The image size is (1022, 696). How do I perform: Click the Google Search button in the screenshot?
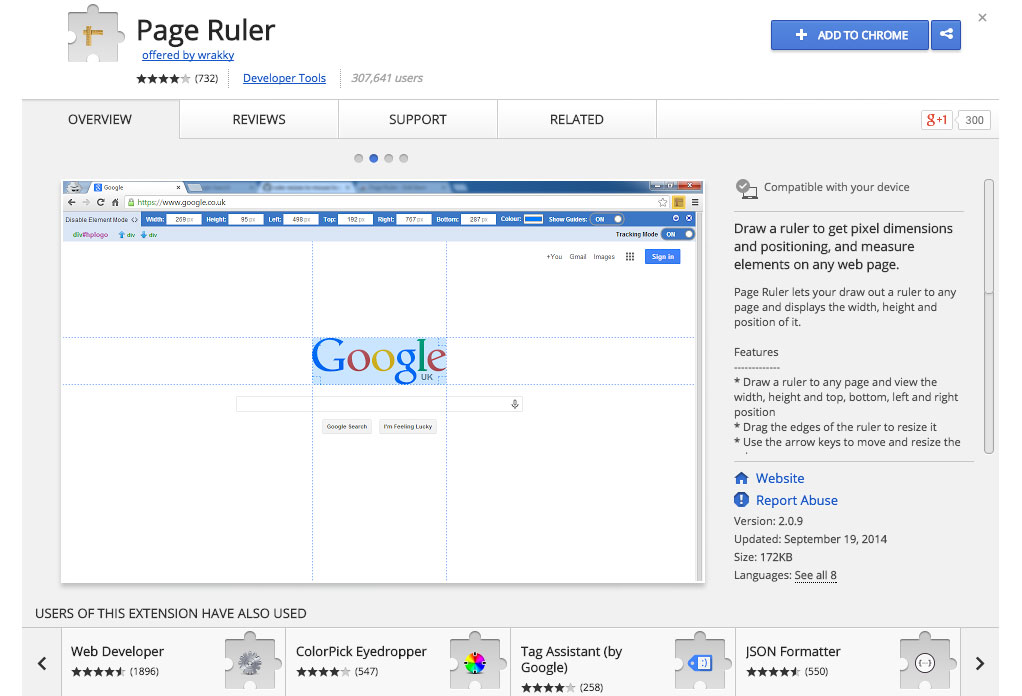click(347, 427)
